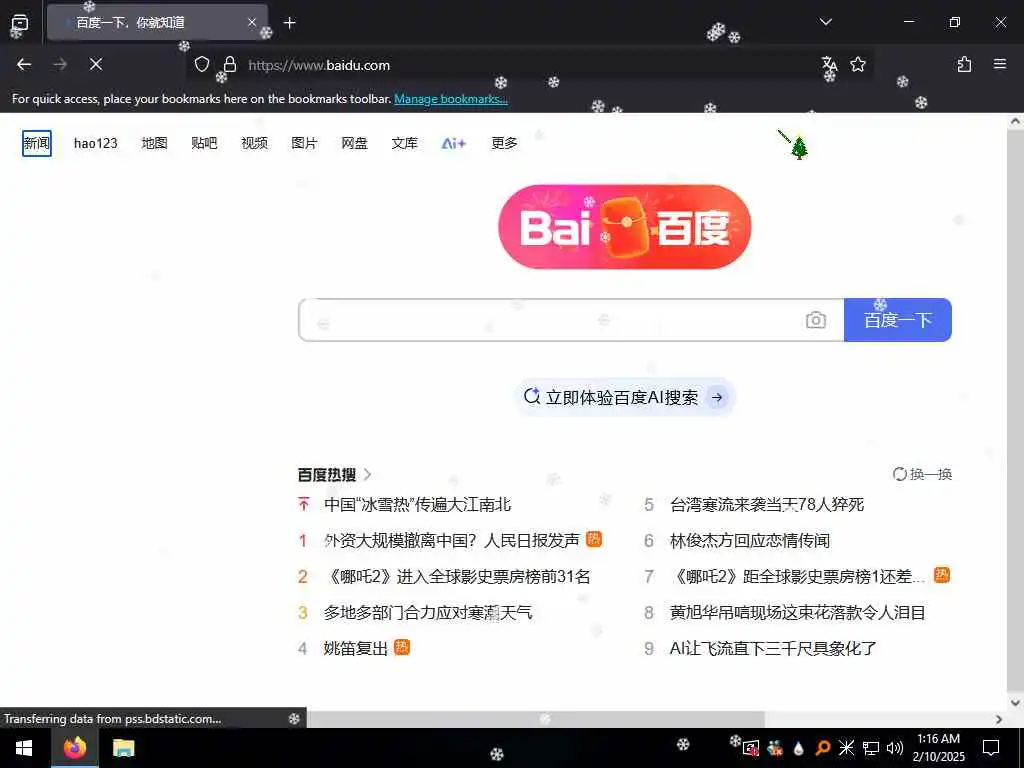
Task: Stop page loading with X button
Action: [96, 64]
